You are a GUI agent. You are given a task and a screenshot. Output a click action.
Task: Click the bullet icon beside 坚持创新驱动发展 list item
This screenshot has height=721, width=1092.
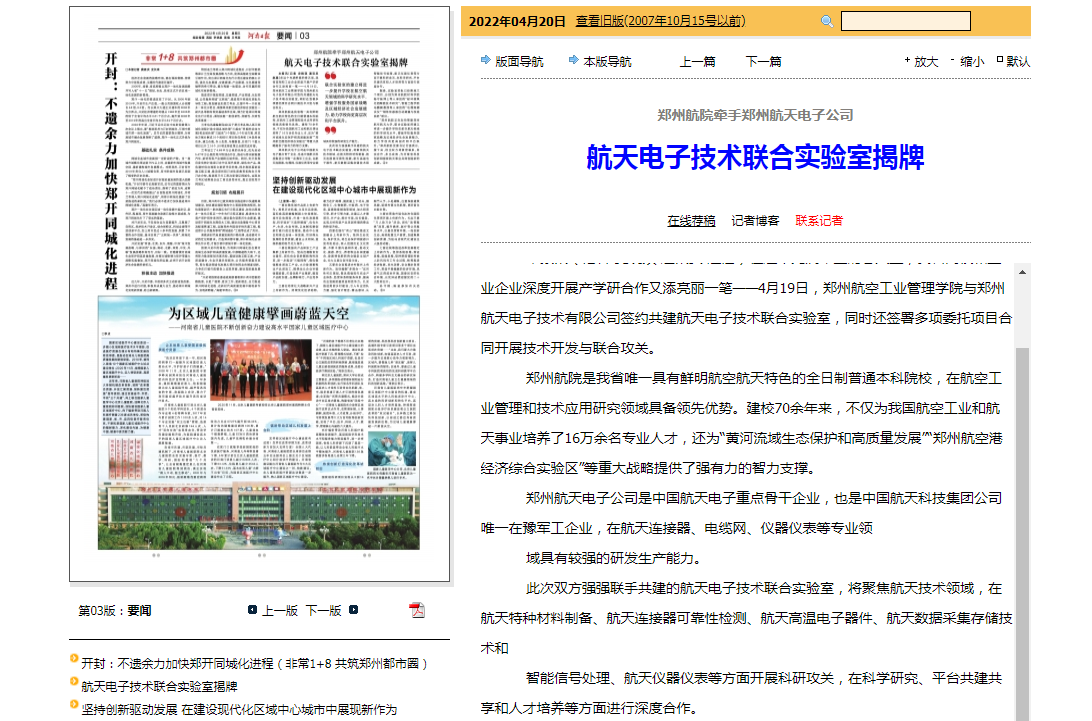tap(74, 704)
